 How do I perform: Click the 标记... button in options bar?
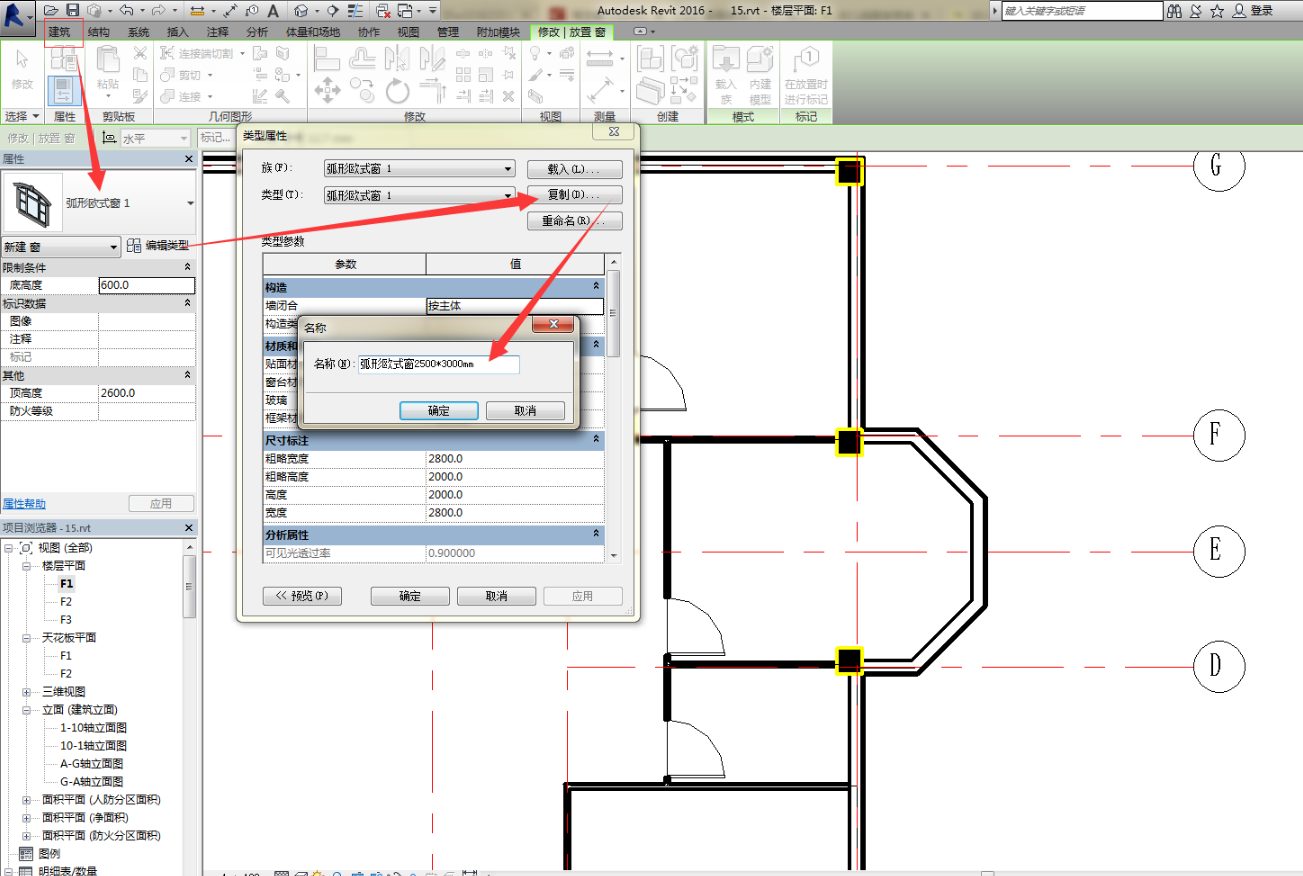pos(214,138)
